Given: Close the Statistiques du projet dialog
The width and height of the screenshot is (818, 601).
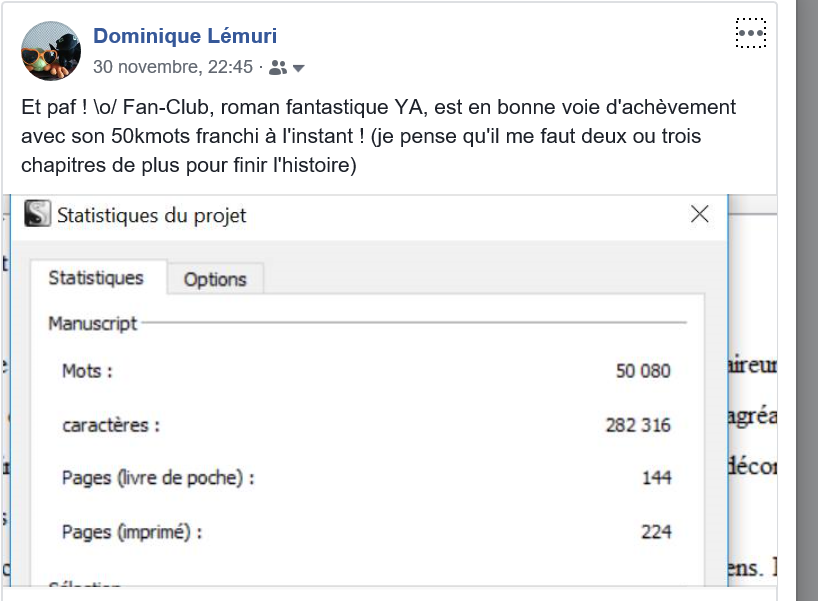Looking at the screenshot, I should pos(700,214).
